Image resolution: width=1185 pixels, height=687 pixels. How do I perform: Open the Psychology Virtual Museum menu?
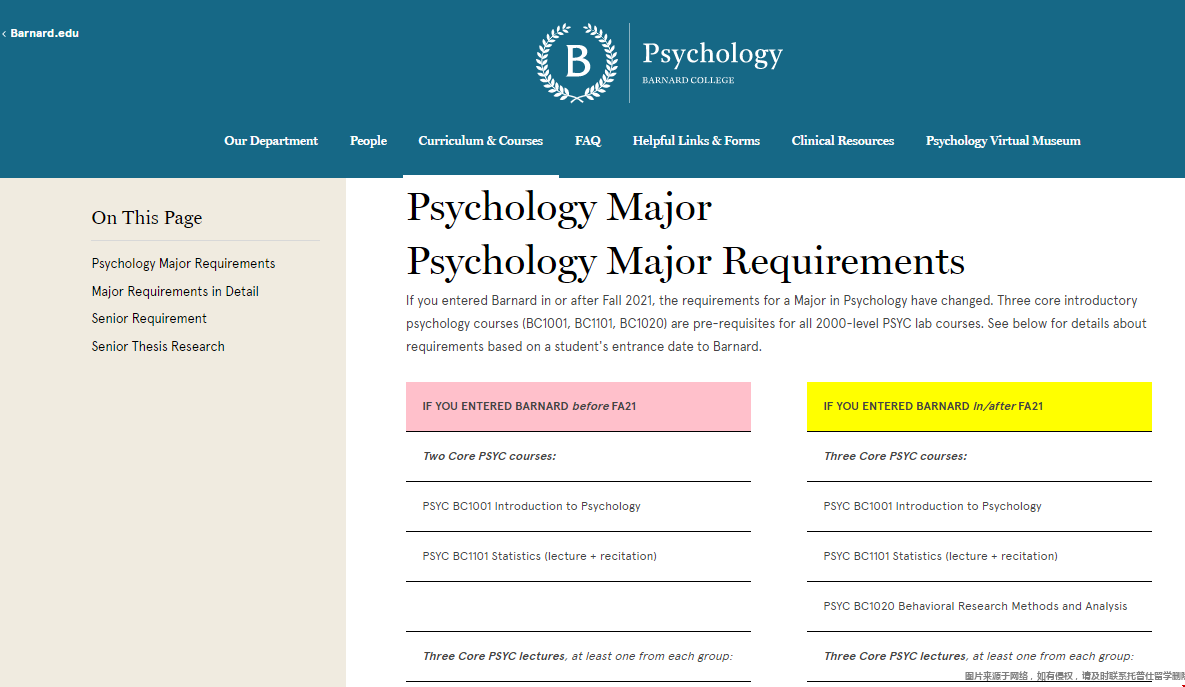[x=1003, y=141]
